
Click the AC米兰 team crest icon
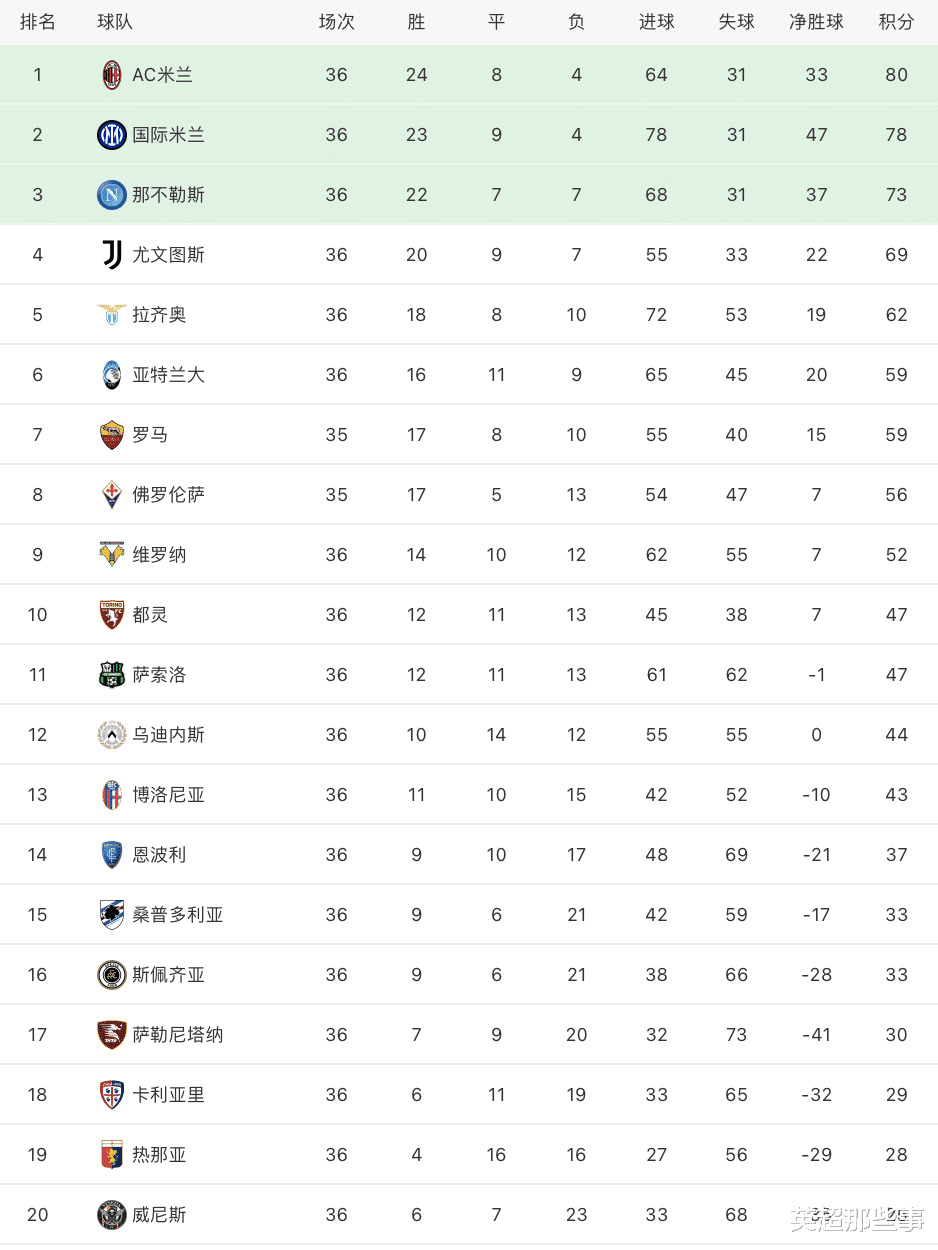click(x=112, y=75)
